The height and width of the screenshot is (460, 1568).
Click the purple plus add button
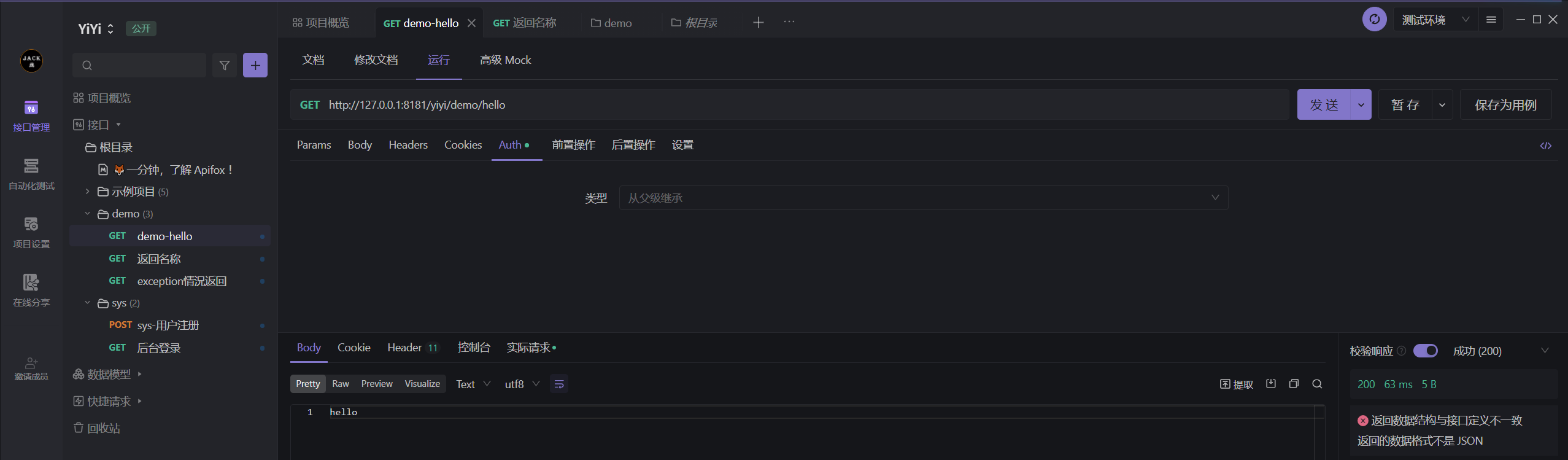(255, 65)
